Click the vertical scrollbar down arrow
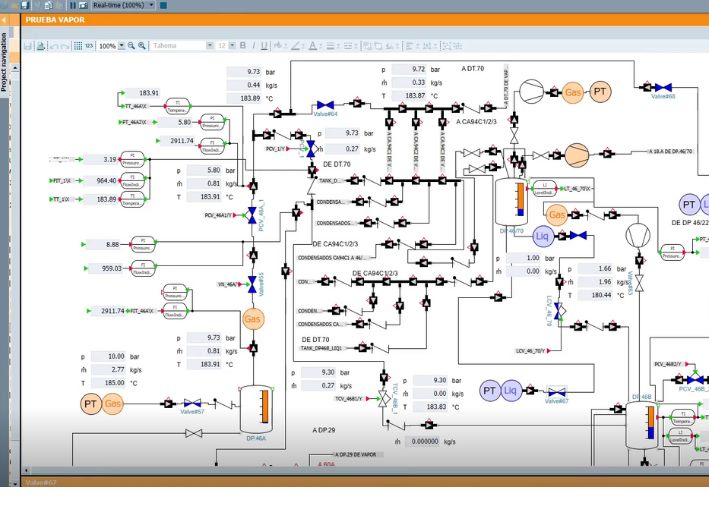 (15, 483)
